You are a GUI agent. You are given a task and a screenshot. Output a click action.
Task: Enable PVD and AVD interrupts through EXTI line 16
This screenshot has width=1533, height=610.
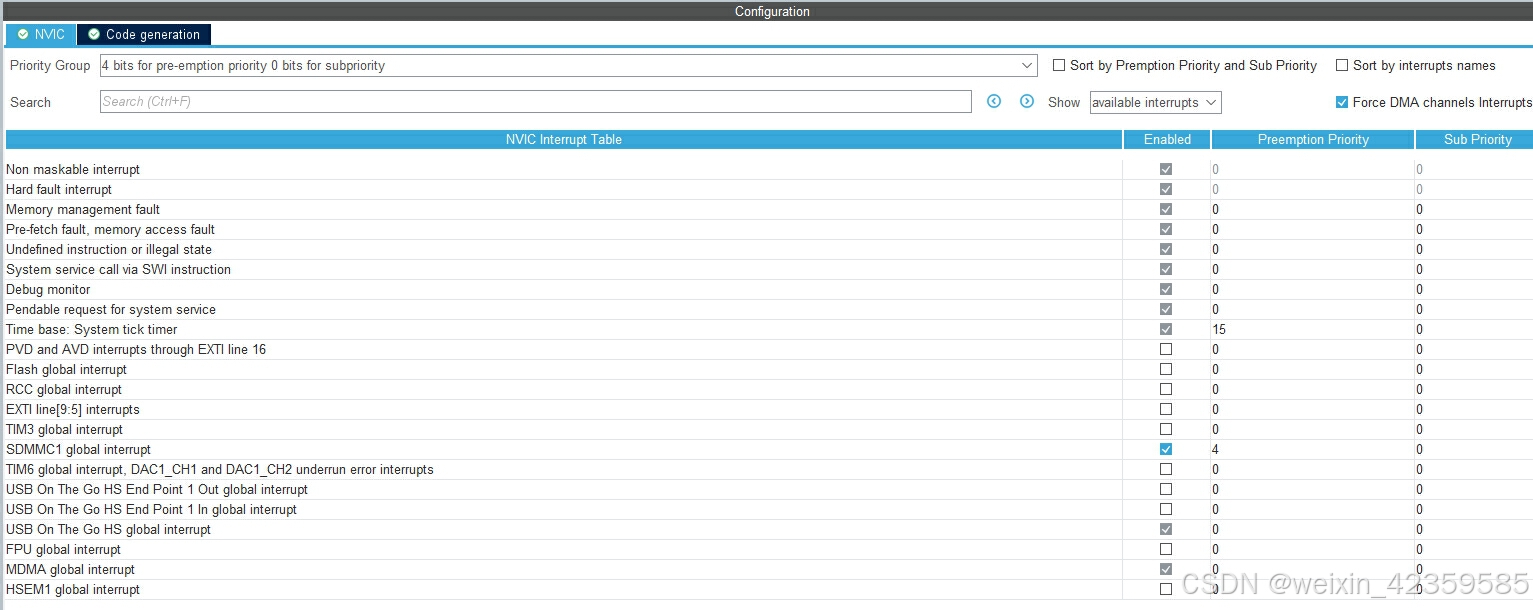coord(1166,350)
